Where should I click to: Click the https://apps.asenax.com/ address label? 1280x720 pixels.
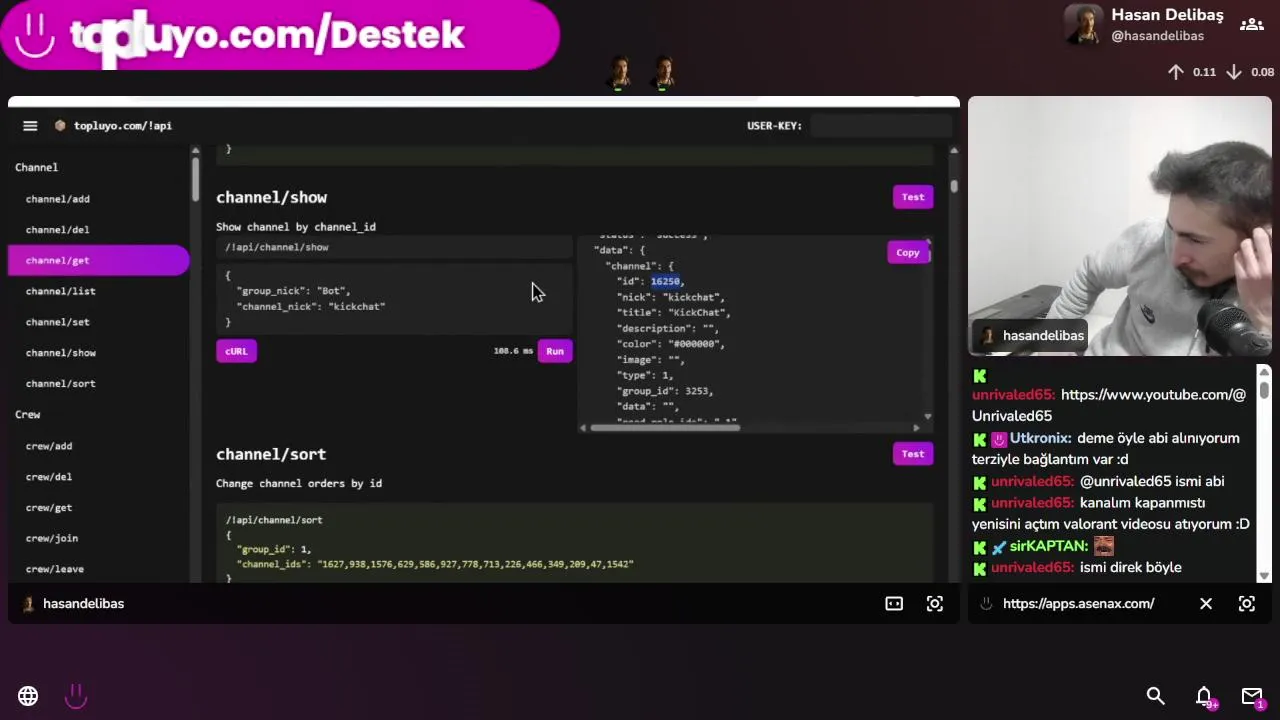(x=1078, y=604)
